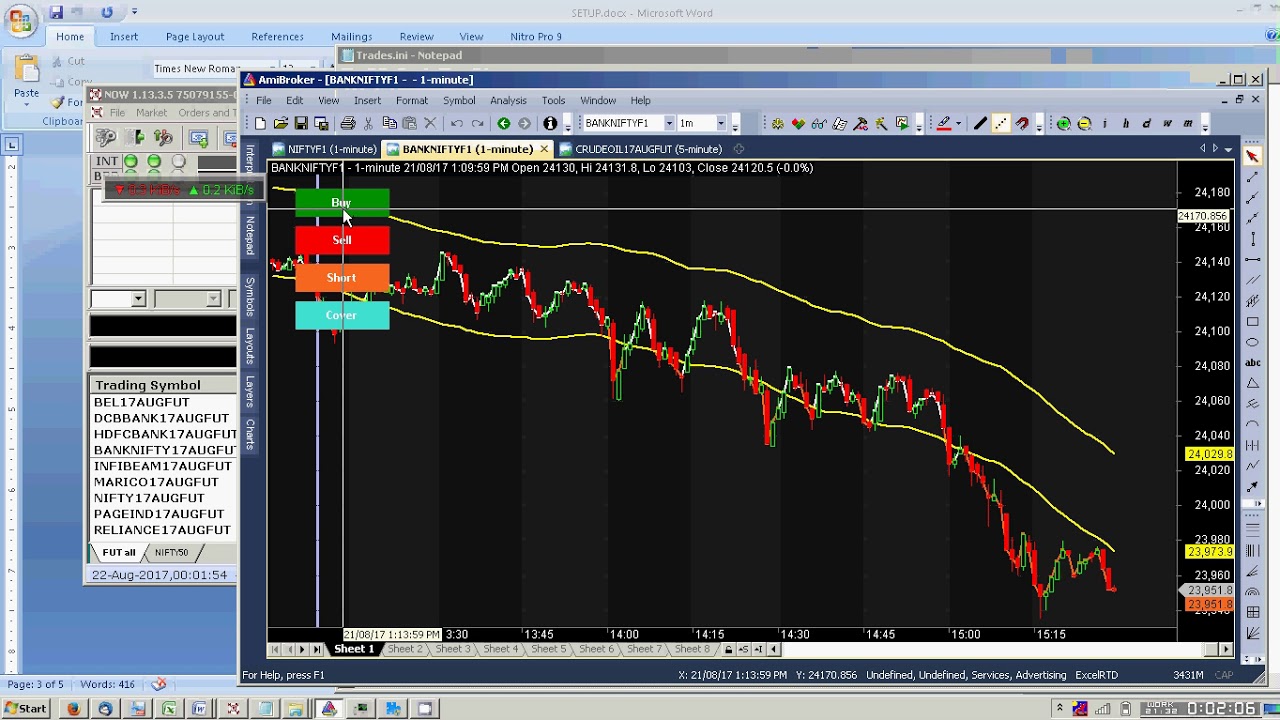Select the abc Text tool
Screen dimensions: 1280x720
click(x=1252, y=363)
